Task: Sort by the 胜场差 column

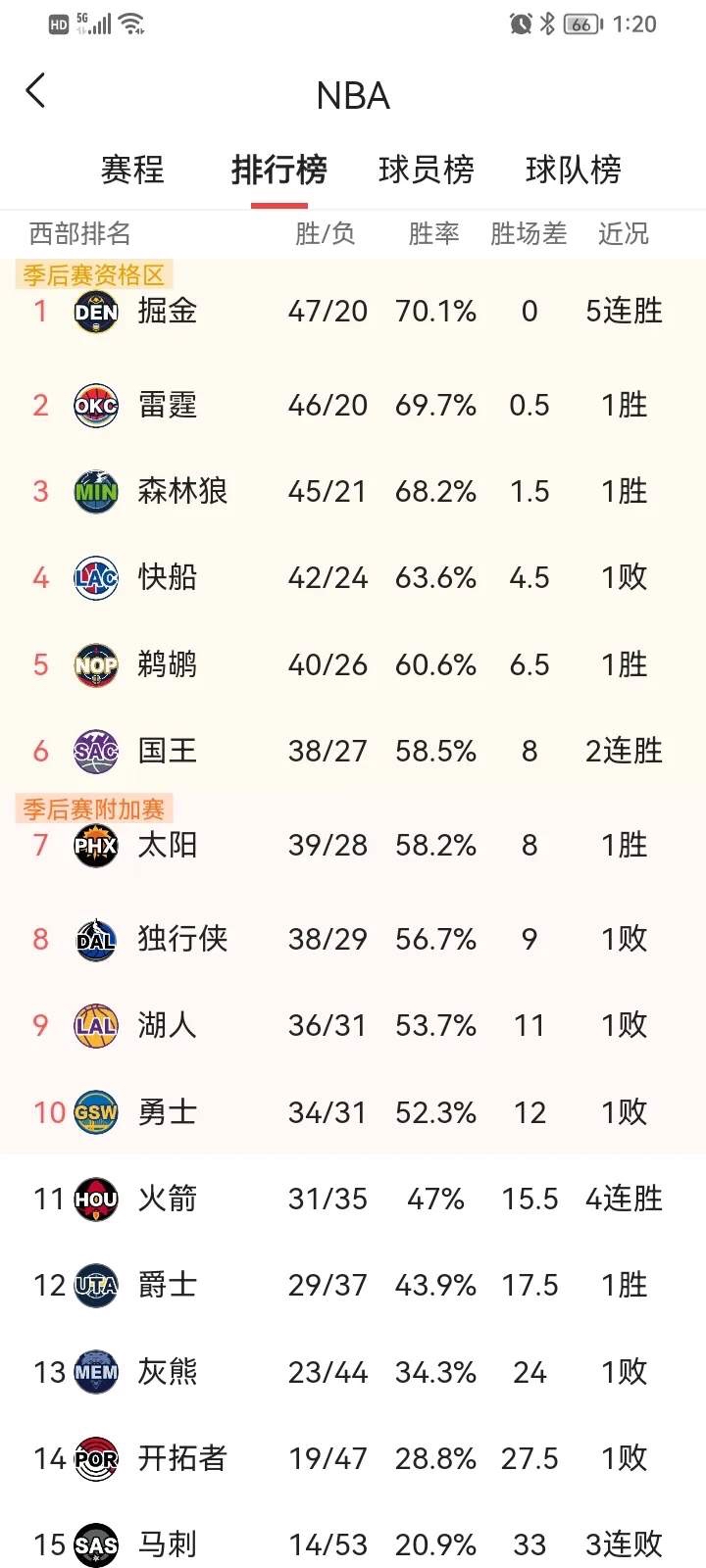Action: click(529, 233)
